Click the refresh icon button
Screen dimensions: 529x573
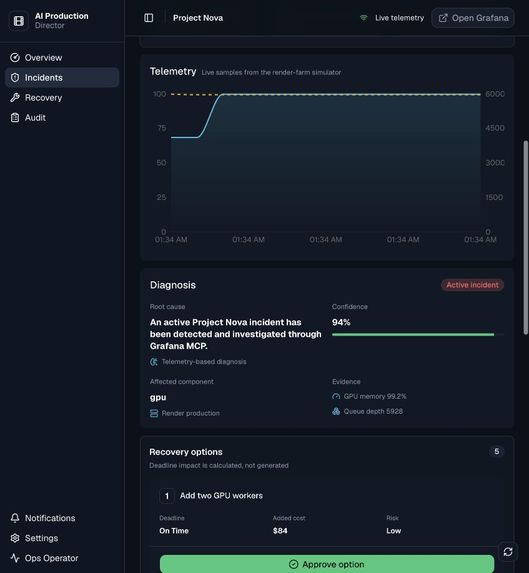tap(508, 552)
